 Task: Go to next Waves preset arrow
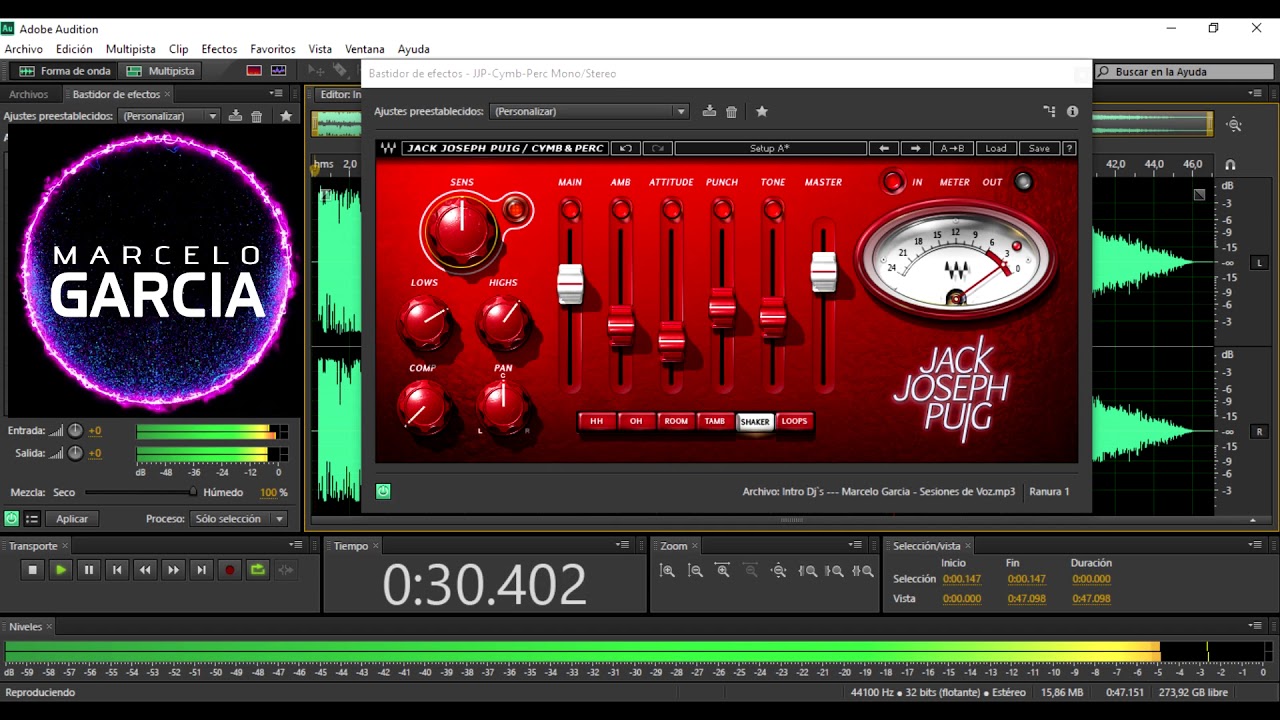pos(915,148)
